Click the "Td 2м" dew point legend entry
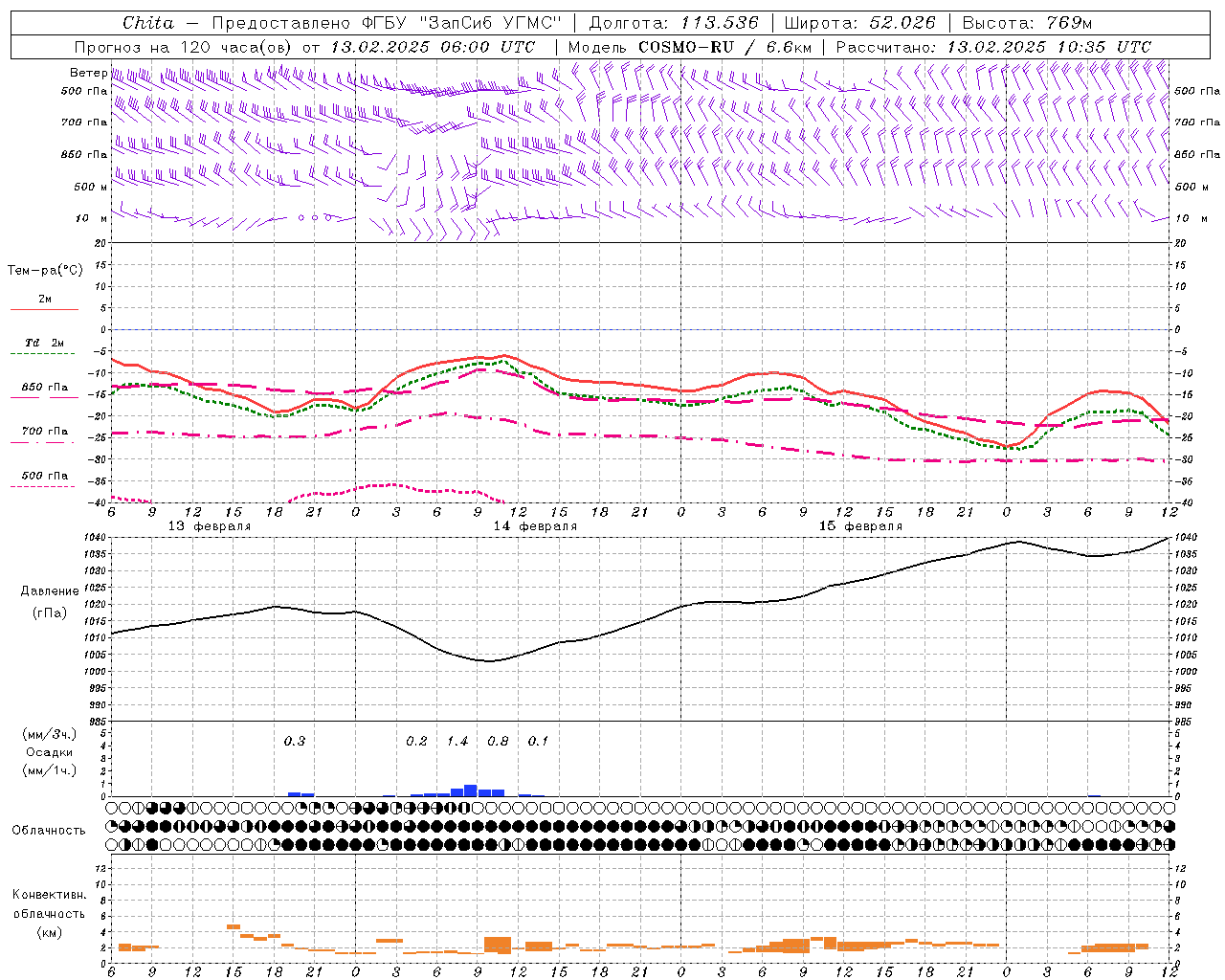Screen dimensions: 1225x980 pos(44,343)
